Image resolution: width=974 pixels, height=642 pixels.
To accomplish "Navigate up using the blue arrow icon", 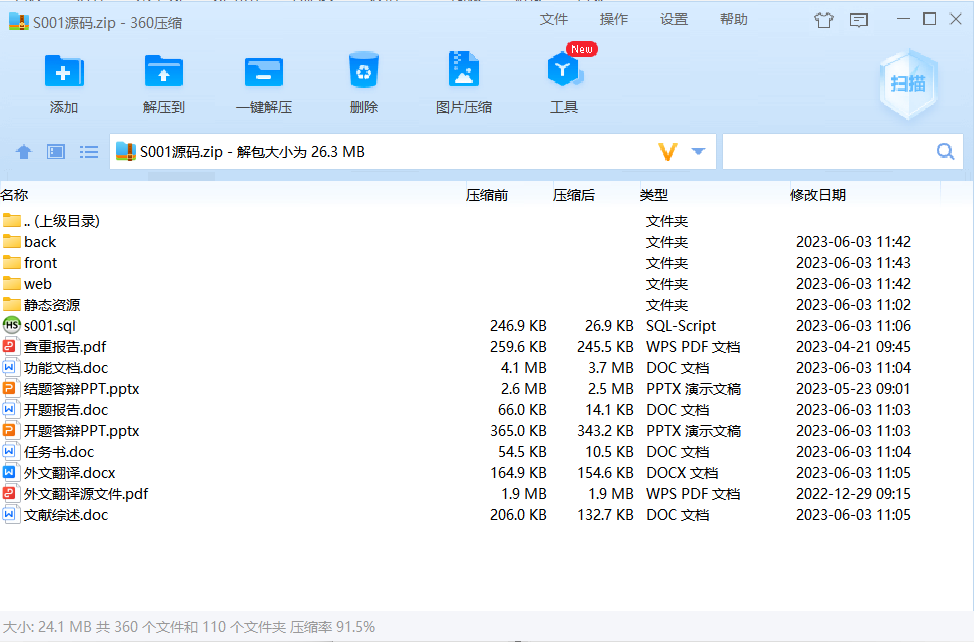I will pyautogui.click(x=23, y=151).
